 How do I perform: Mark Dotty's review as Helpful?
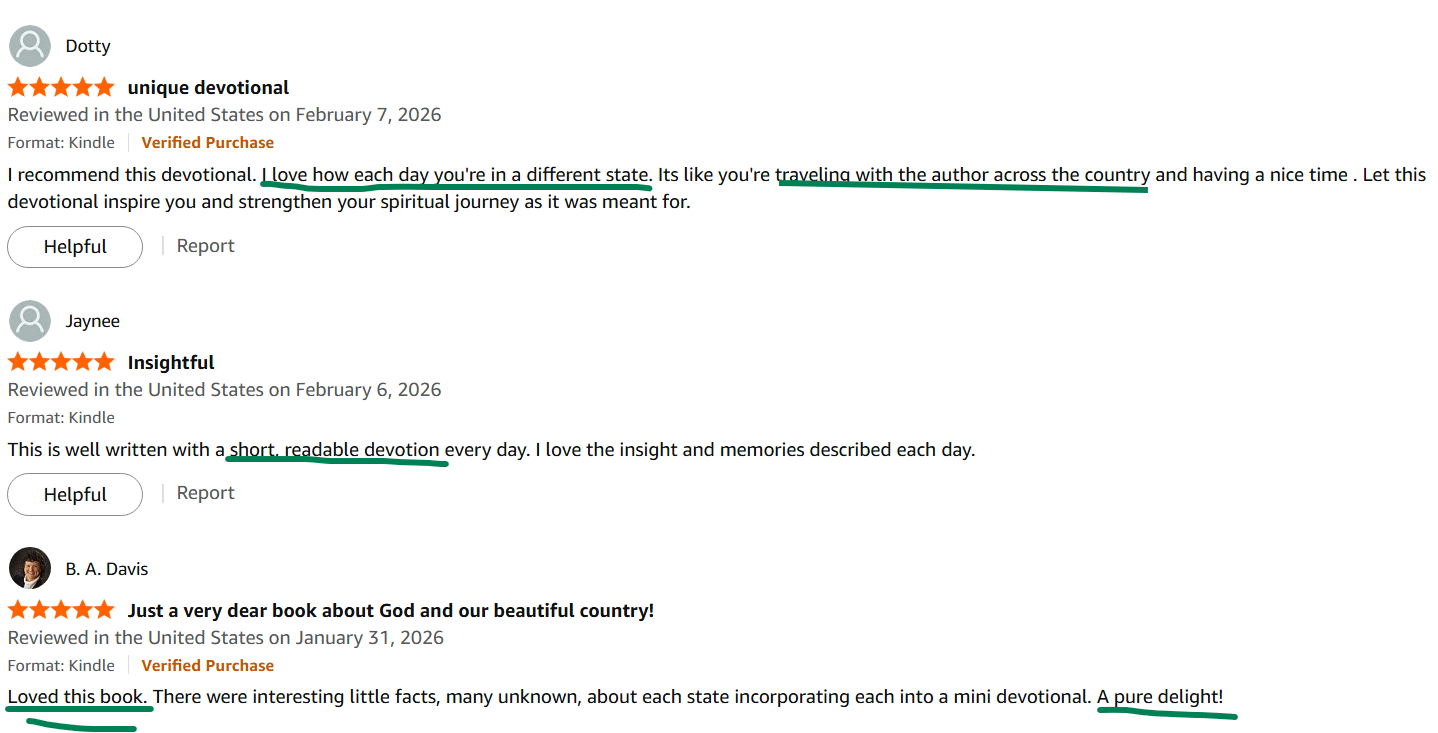[75, 247]
